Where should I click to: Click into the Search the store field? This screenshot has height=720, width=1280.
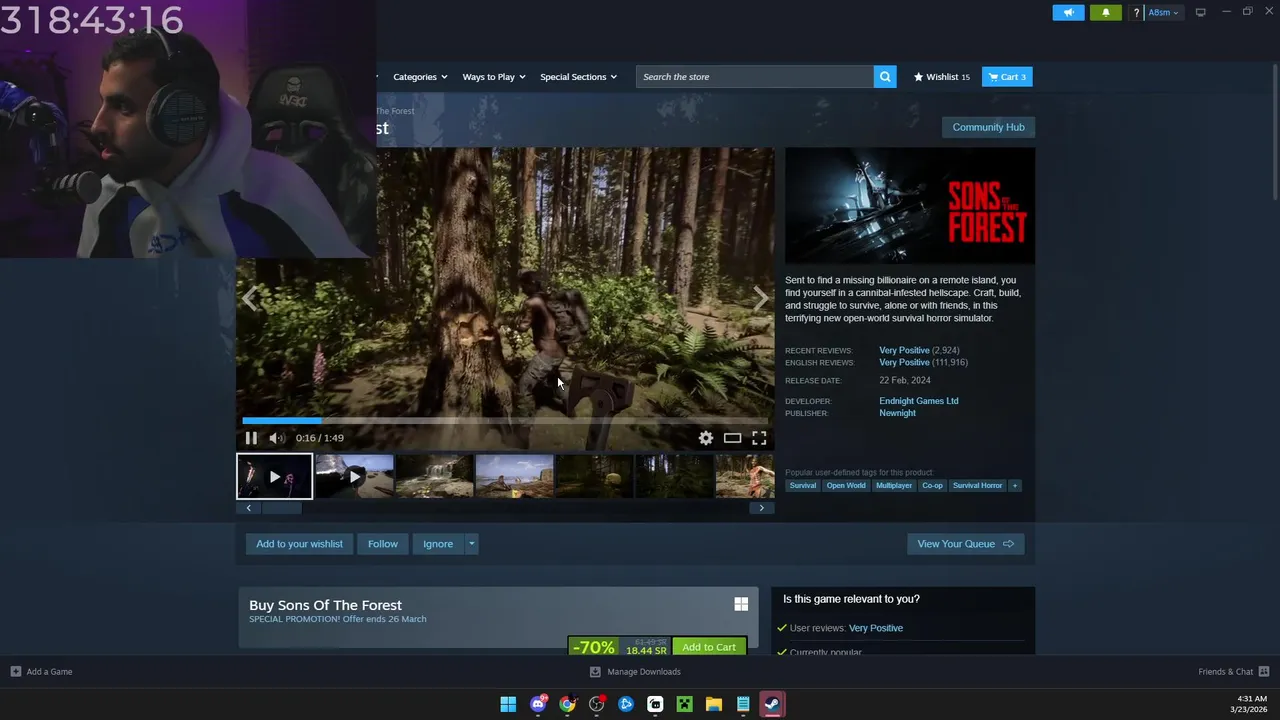click(x=755, y=77)
